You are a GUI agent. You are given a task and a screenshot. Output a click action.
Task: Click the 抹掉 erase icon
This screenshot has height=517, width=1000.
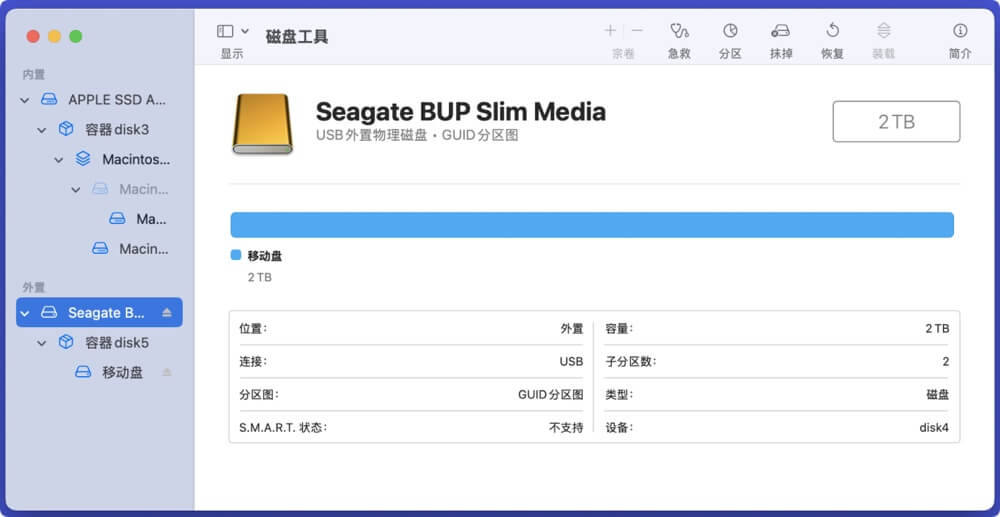click(781, 31)
